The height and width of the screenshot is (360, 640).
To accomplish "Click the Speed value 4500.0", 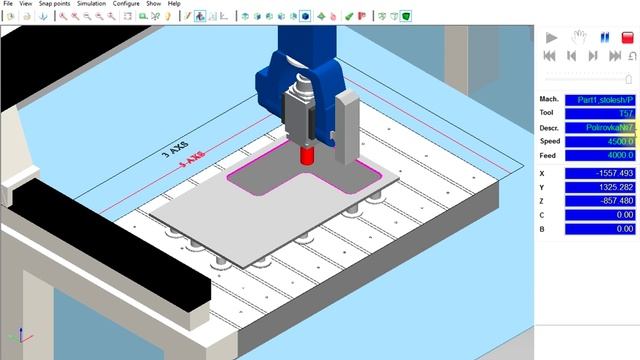I will coord(600,142).
